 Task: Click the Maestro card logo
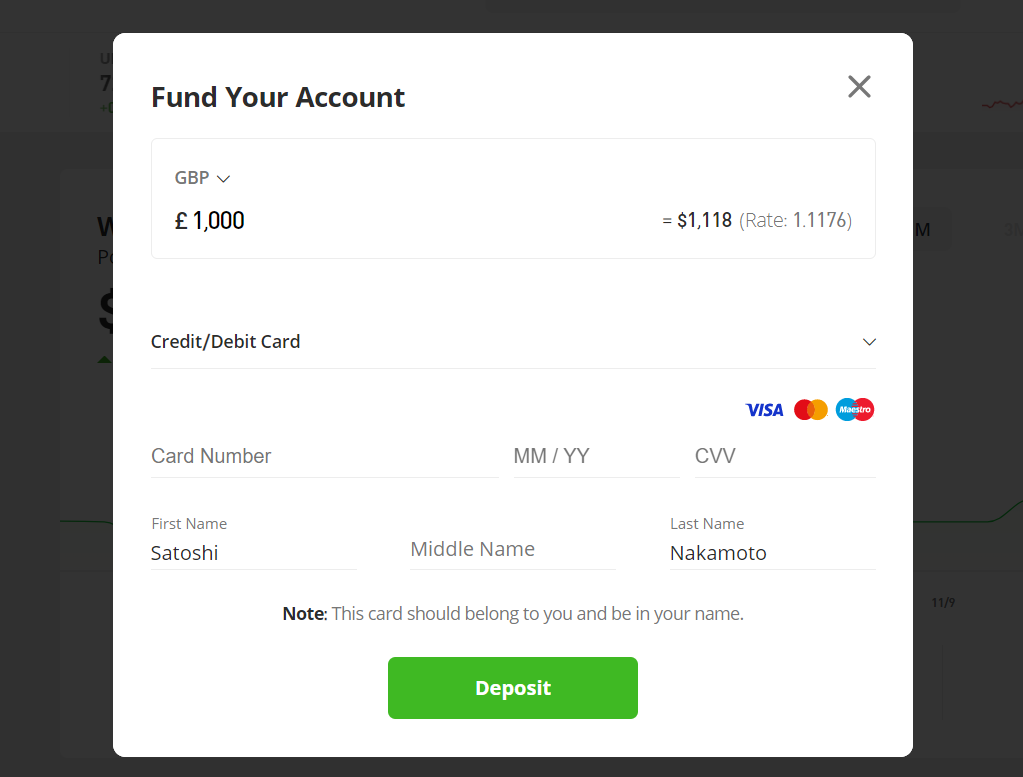pos(855,410)
